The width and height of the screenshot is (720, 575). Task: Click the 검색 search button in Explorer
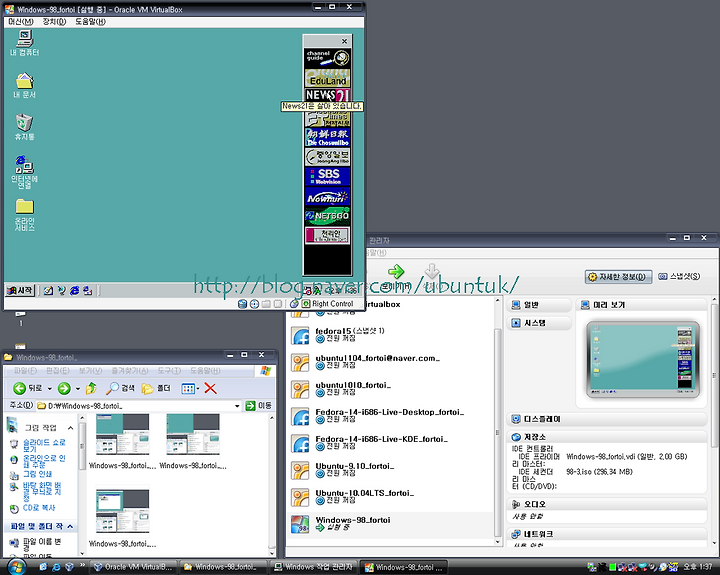coord(120,389)
